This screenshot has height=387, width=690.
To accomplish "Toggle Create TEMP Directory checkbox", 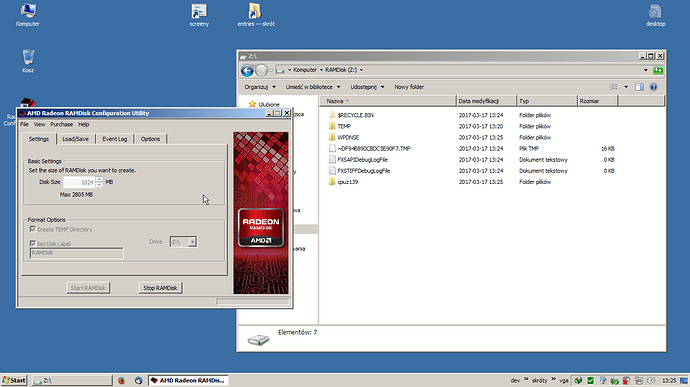I will point(33,229).
